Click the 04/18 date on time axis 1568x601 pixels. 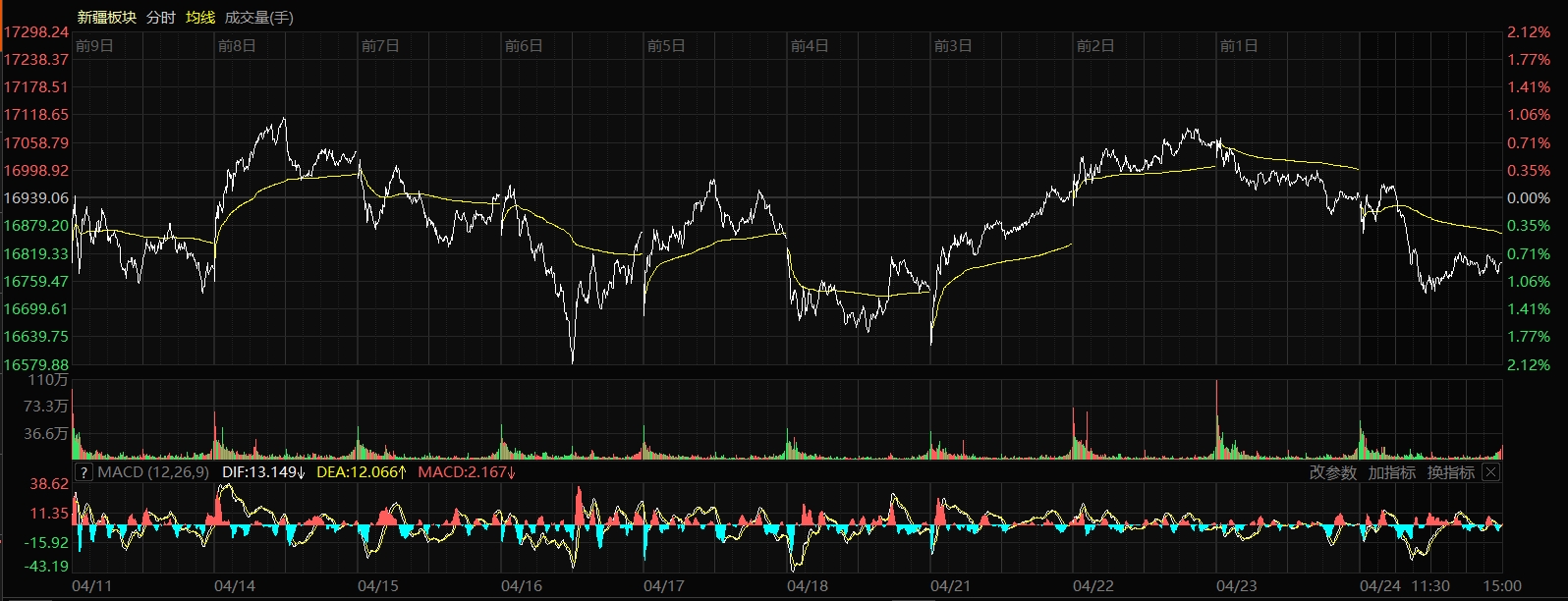pos(808,586)
